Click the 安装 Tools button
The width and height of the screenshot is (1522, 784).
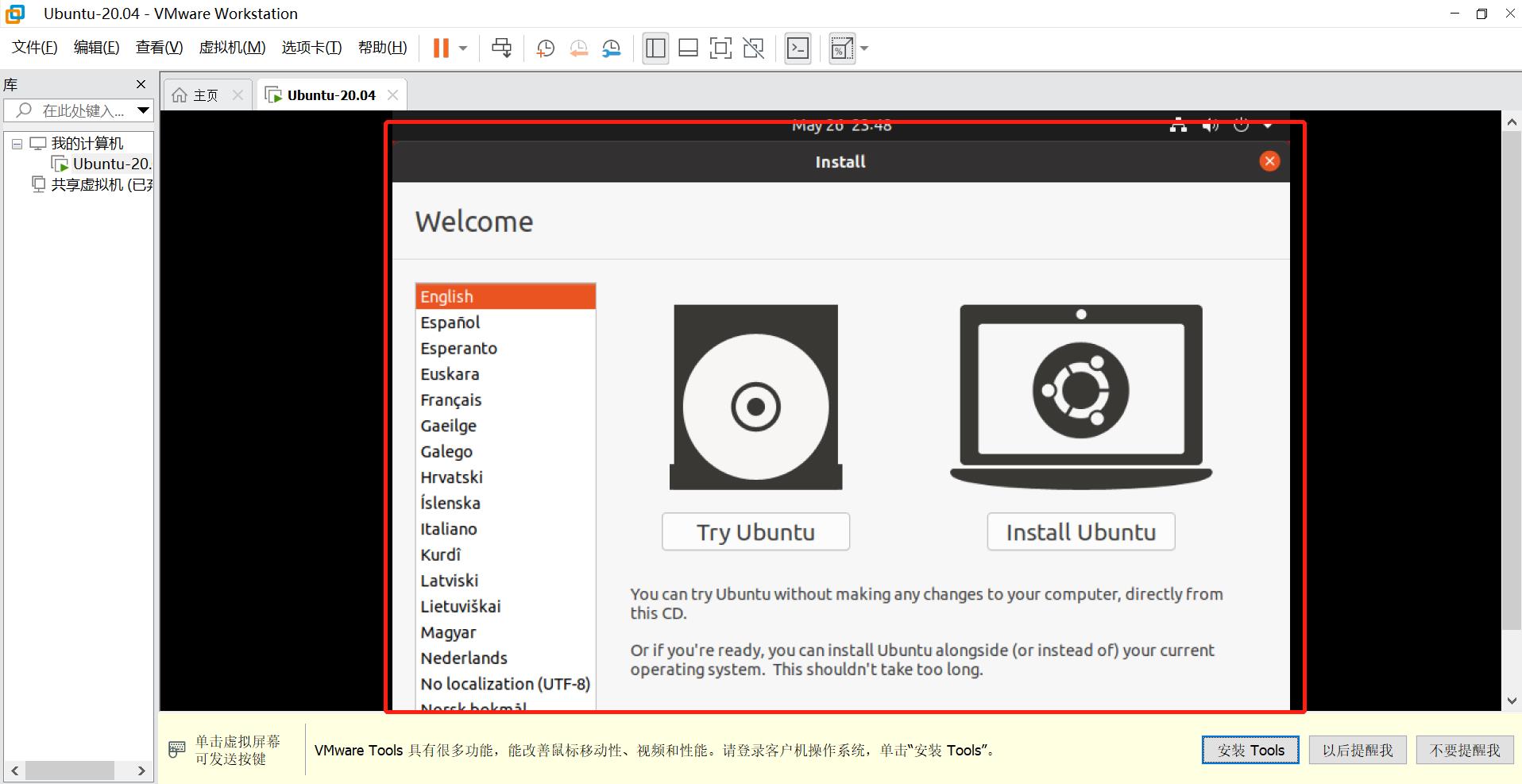[x=1250, y=750]
